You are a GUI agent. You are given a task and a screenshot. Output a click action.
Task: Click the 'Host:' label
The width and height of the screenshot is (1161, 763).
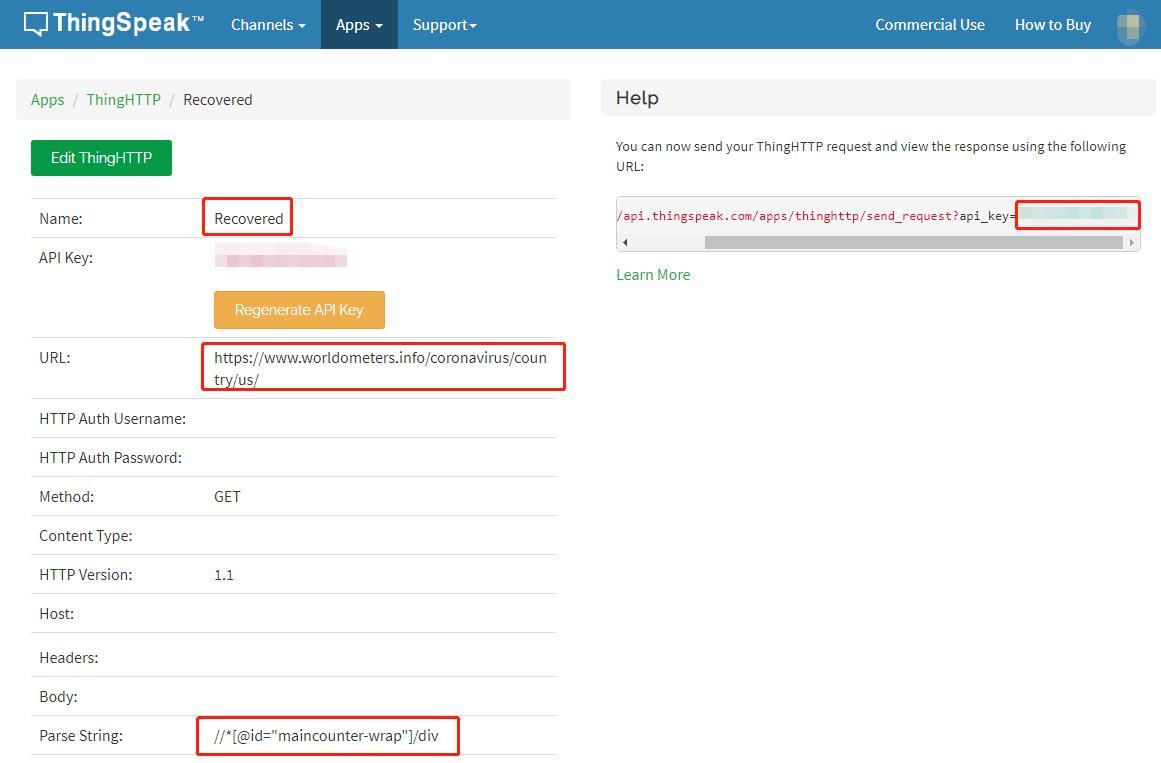(x=56, y=613)
